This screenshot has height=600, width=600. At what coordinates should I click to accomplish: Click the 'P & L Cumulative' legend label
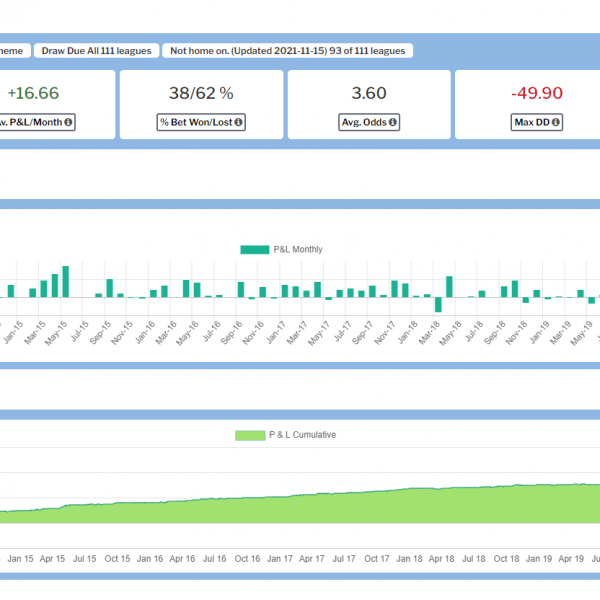click(303, 435)
